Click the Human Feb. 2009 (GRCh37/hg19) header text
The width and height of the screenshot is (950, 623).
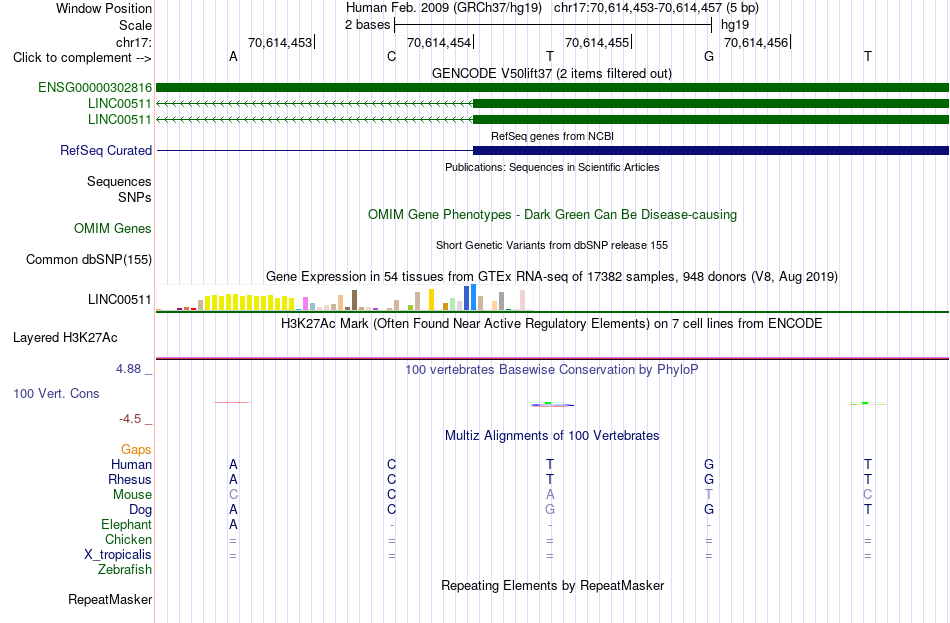[x=443, y=8]
